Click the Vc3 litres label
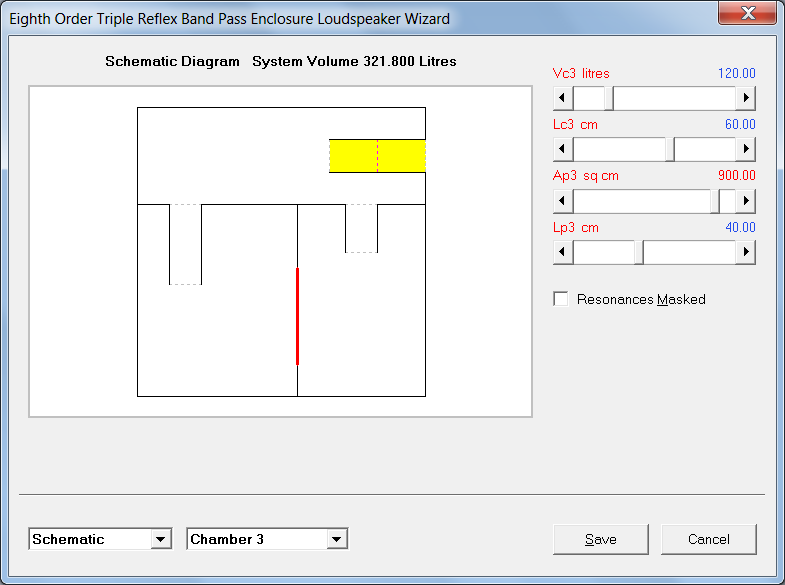785x585 pixels. coord(581,74)
